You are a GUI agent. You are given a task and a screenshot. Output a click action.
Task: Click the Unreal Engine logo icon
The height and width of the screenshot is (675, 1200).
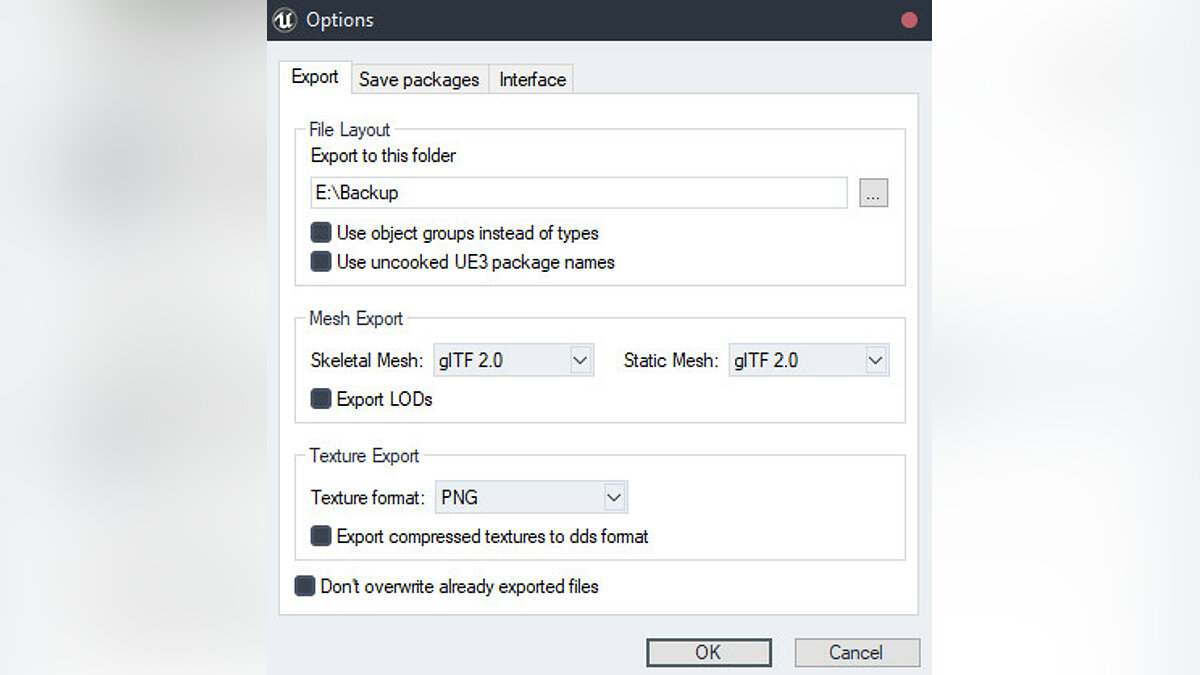(285, 20)
